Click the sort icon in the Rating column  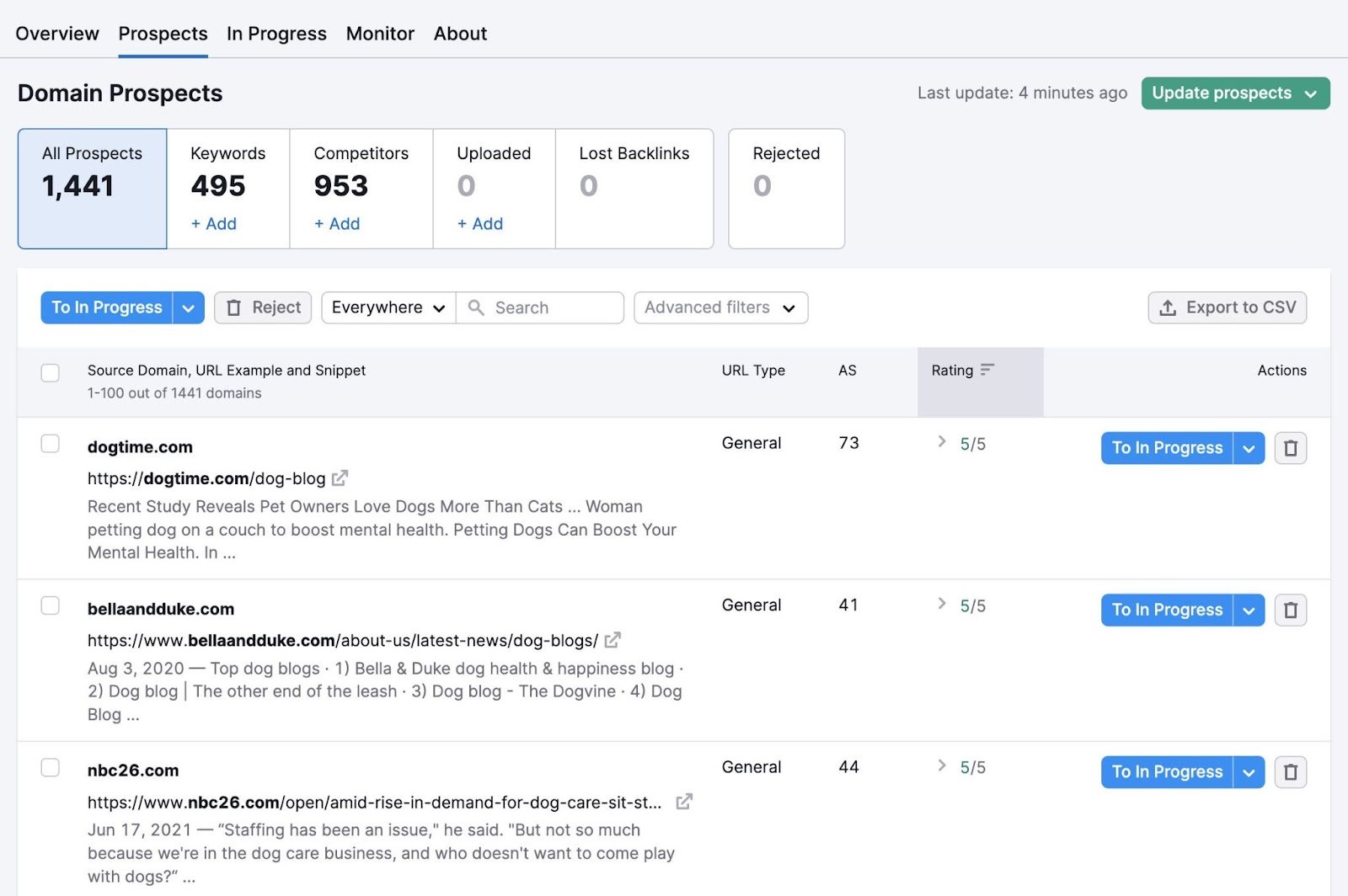point(988,370)
